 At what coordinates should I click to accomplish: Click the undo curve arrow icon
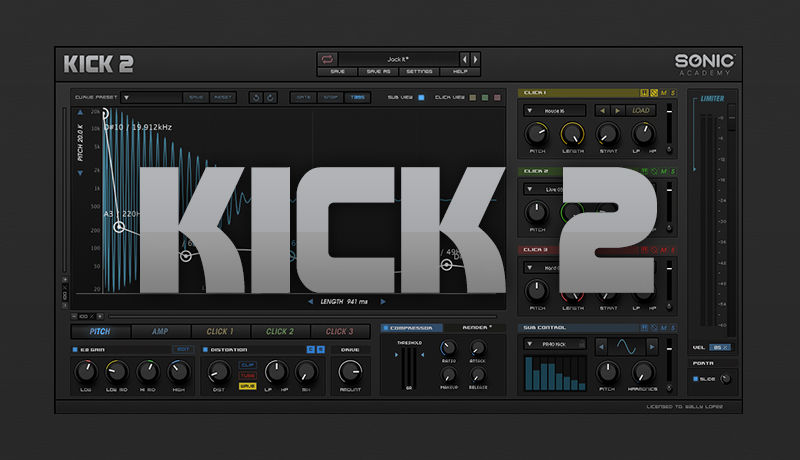(255, 97)
